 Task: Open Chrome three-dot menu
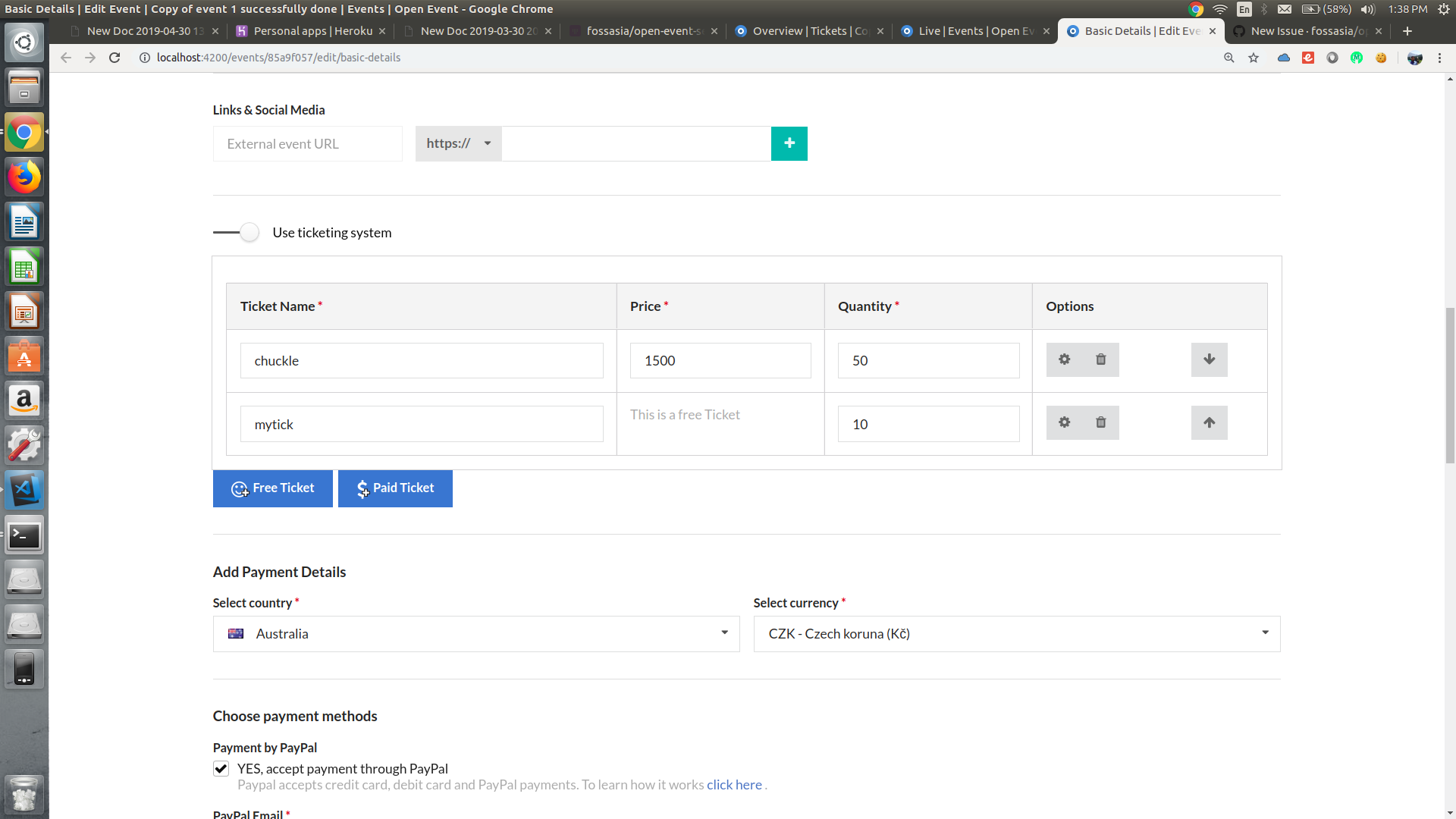(x=1439, y=58)
